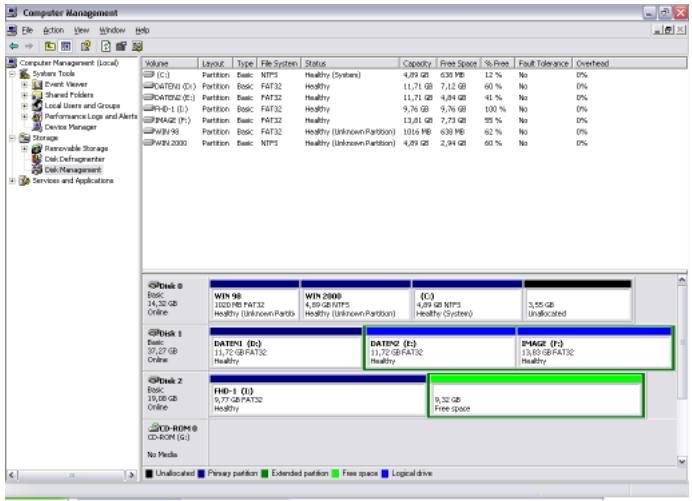The image size is (692, 501).
Task: Select the DATEN1 (D:) row in volume list
Action: 414,86
